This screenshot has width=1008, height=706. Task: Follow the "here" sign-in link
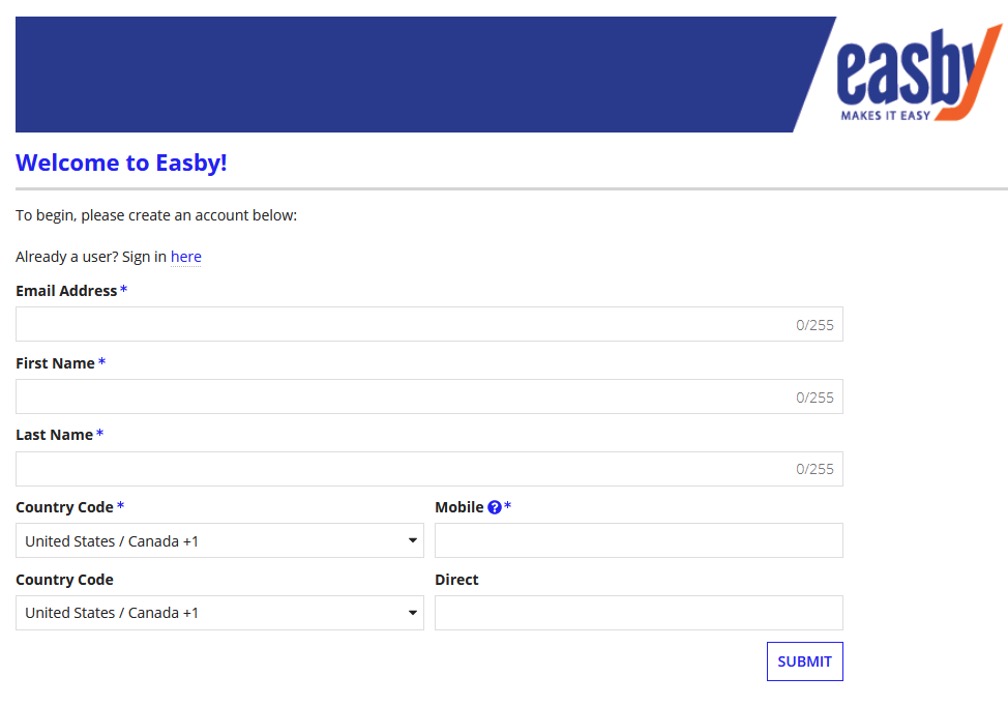coord(186,257)
